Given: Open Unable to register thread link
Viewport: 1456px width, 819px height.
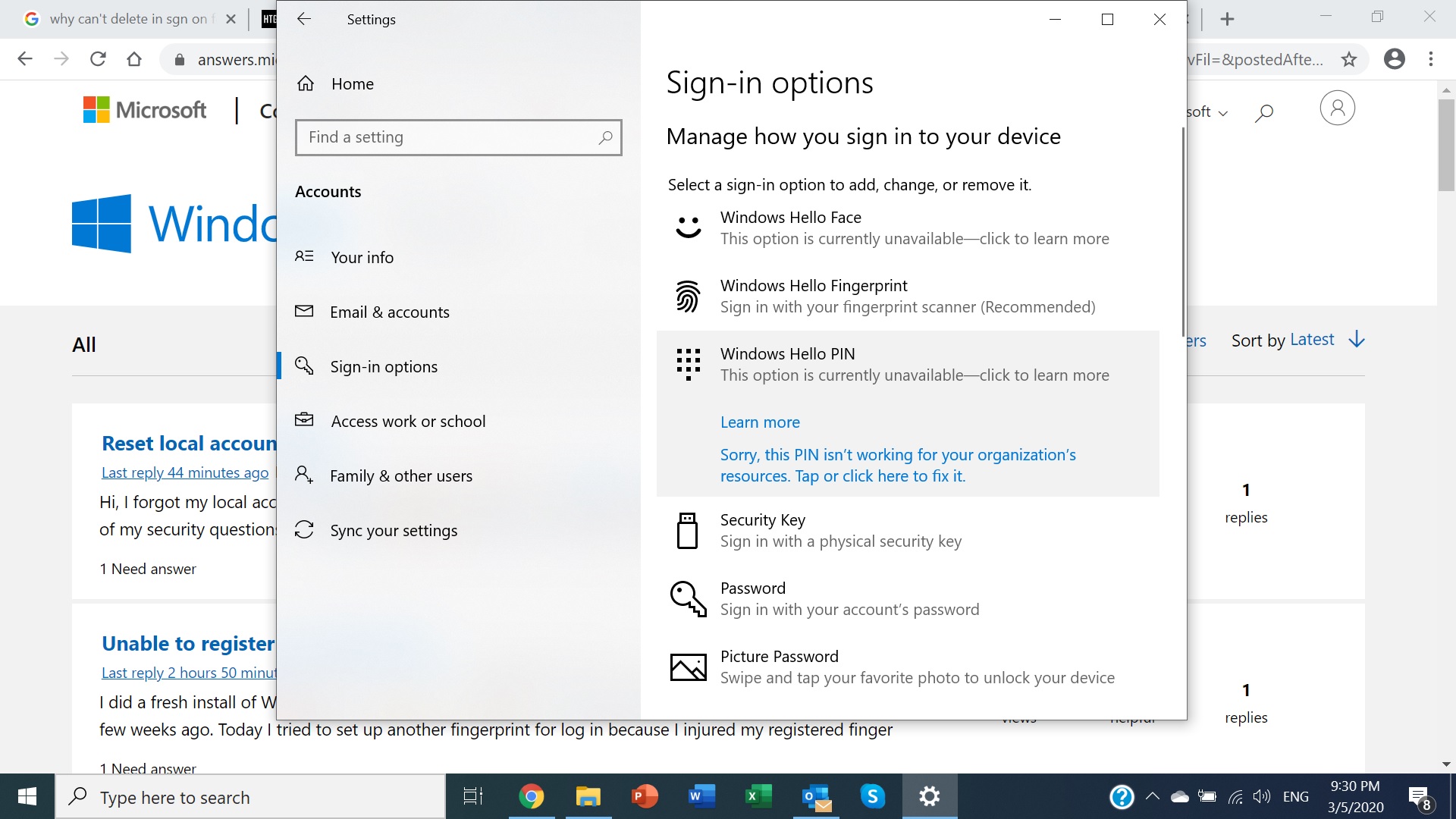Looking at the screenshot, I should [x=188, y=643].
